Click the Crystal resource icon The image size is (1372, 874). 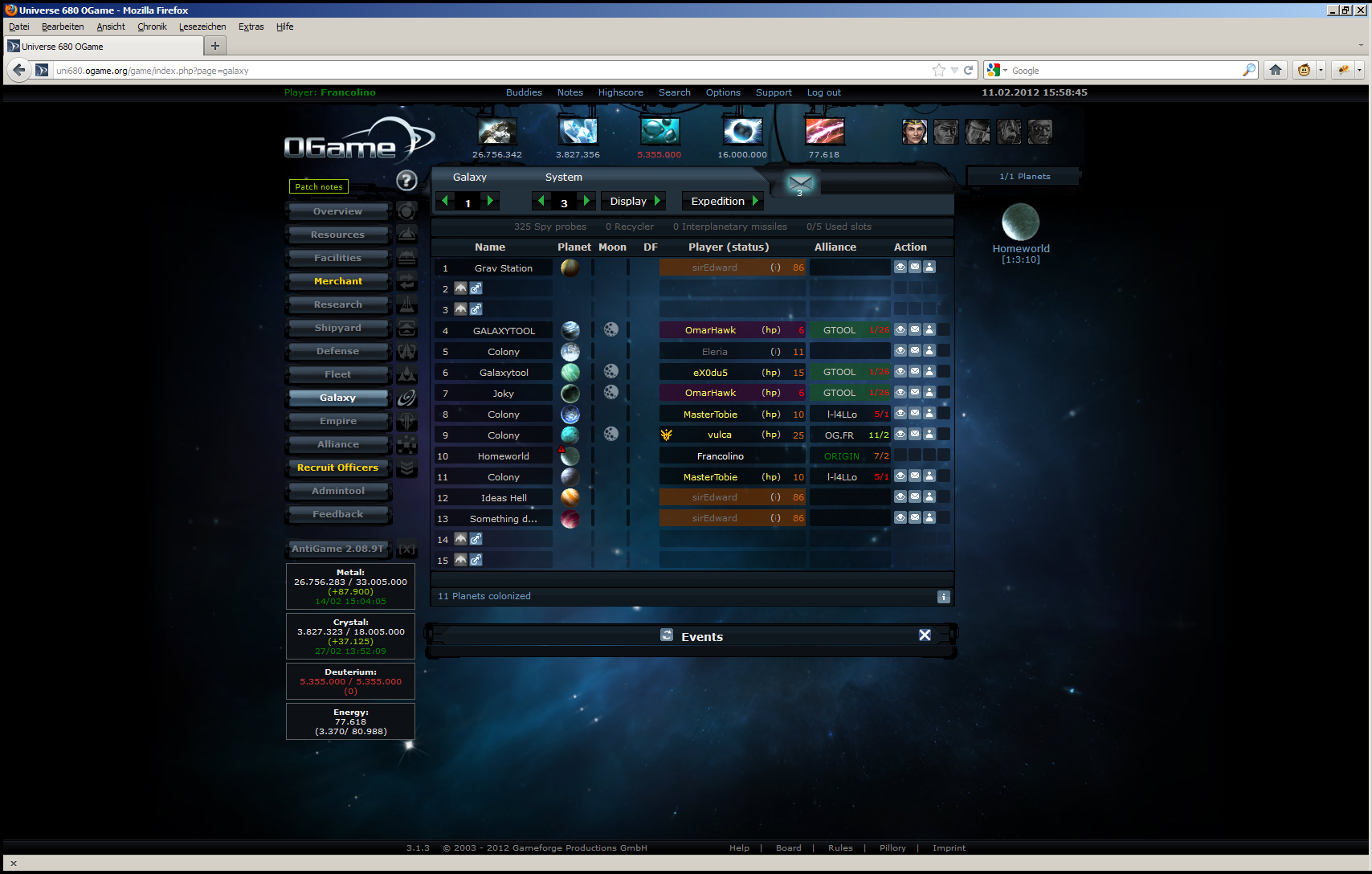pyautogui.click(x=578, y=131)
